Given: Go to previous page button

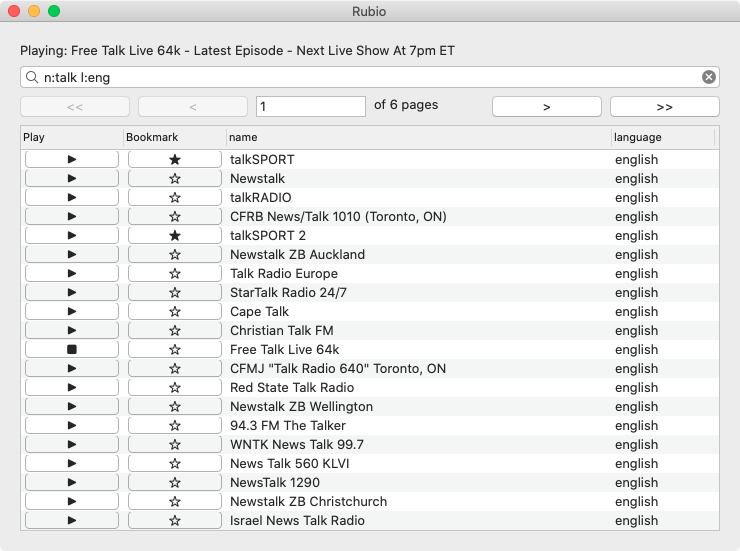Looking at the screenshot, I should (193, 107).
